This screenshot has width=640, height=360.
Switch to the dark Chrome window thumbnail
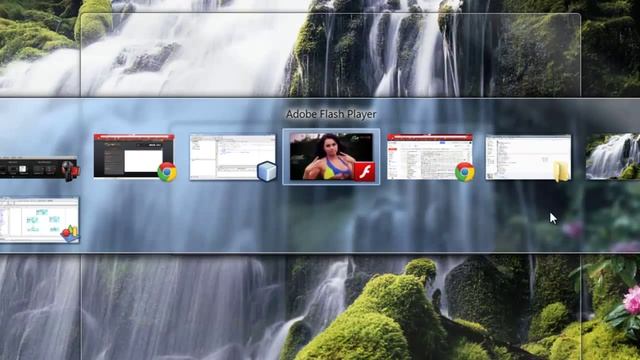coord(134,157)
